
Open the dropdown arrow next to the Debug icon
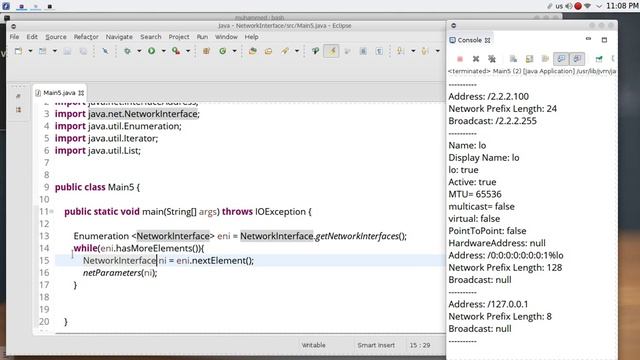pos(139,51)
